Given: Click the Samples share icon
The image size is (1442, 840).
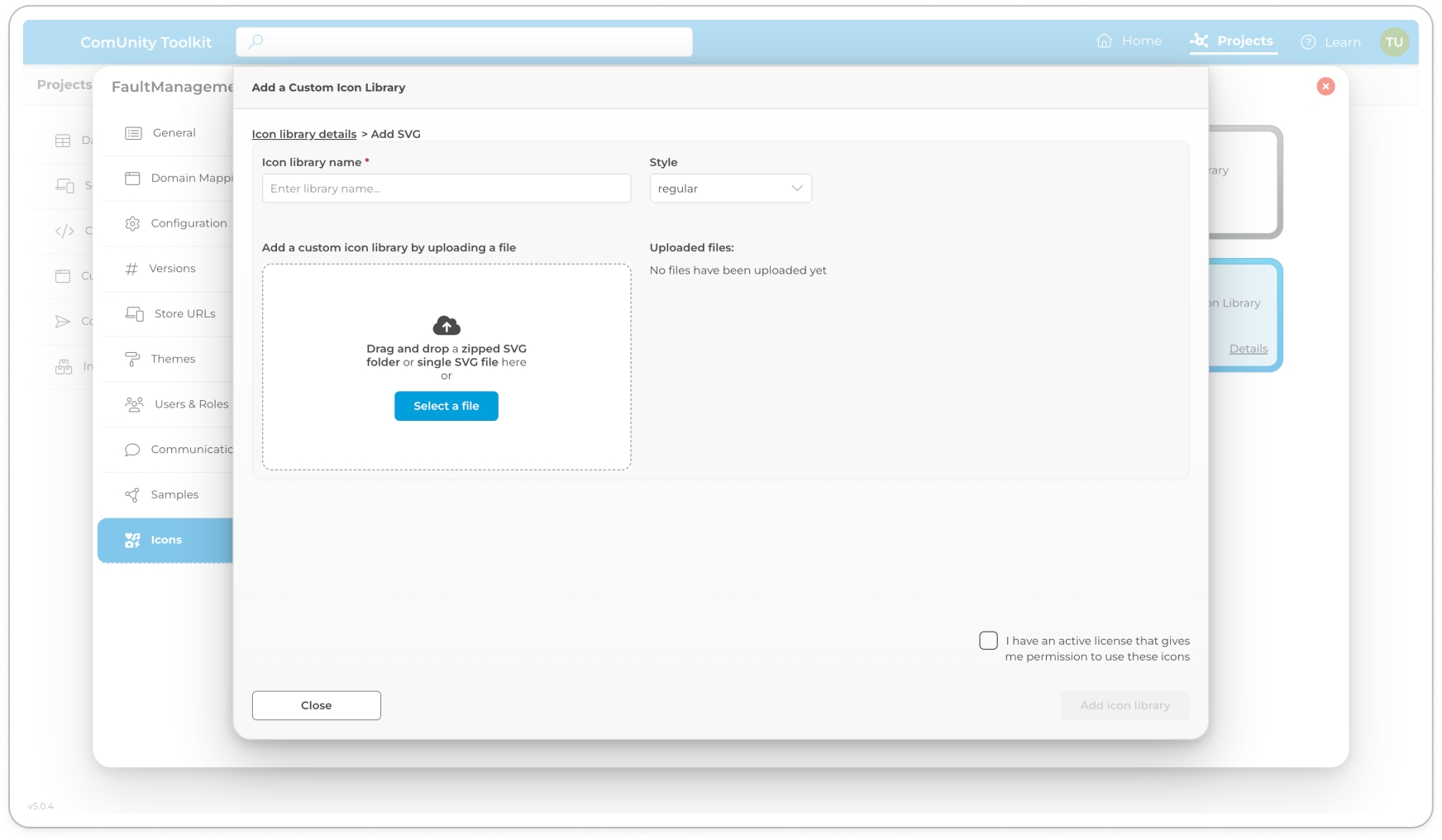Looking at the screenshot, I should [132, 494].
